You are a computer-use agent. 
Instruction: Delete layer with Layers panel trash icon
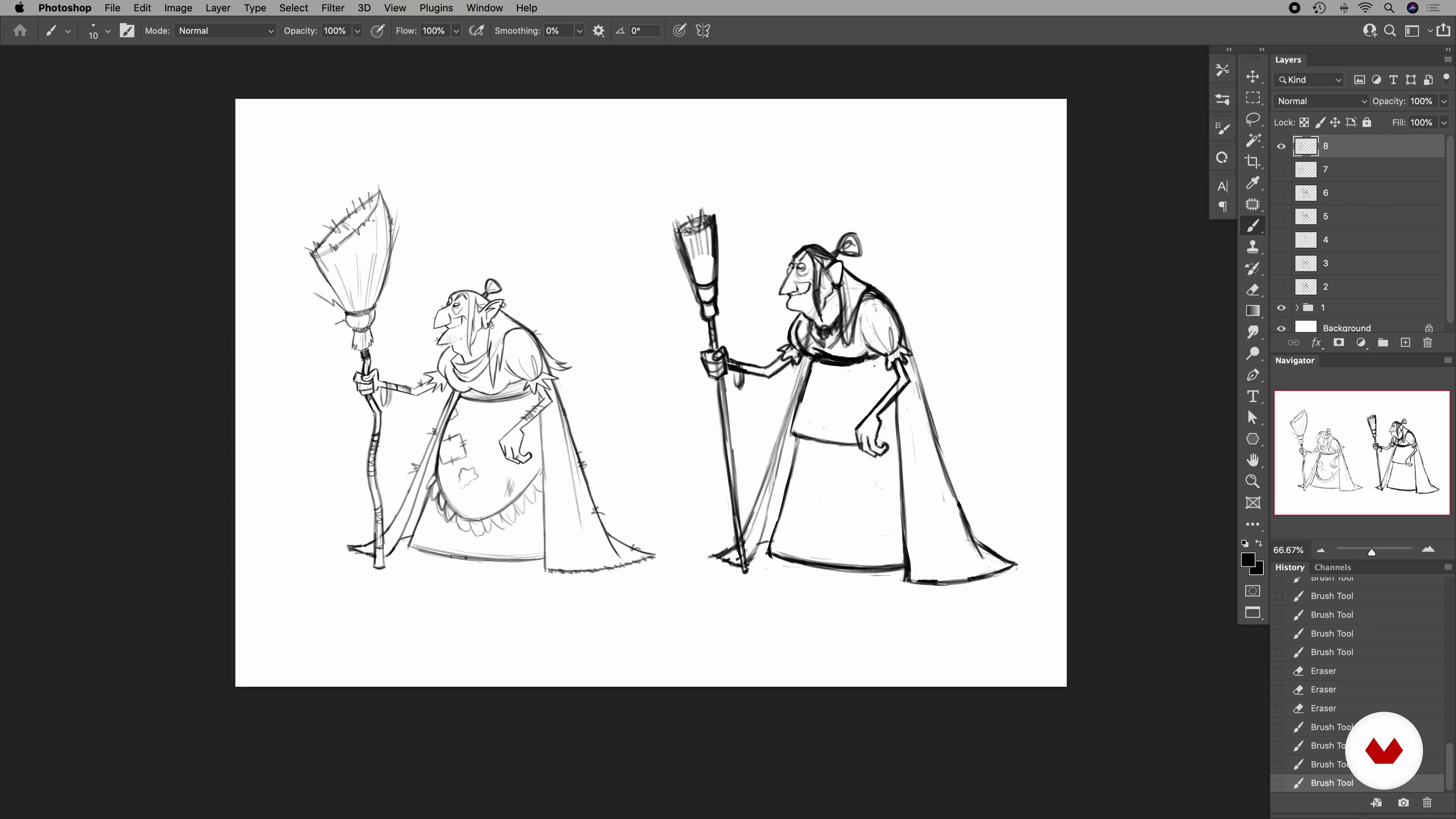[x=1427, y=342]
